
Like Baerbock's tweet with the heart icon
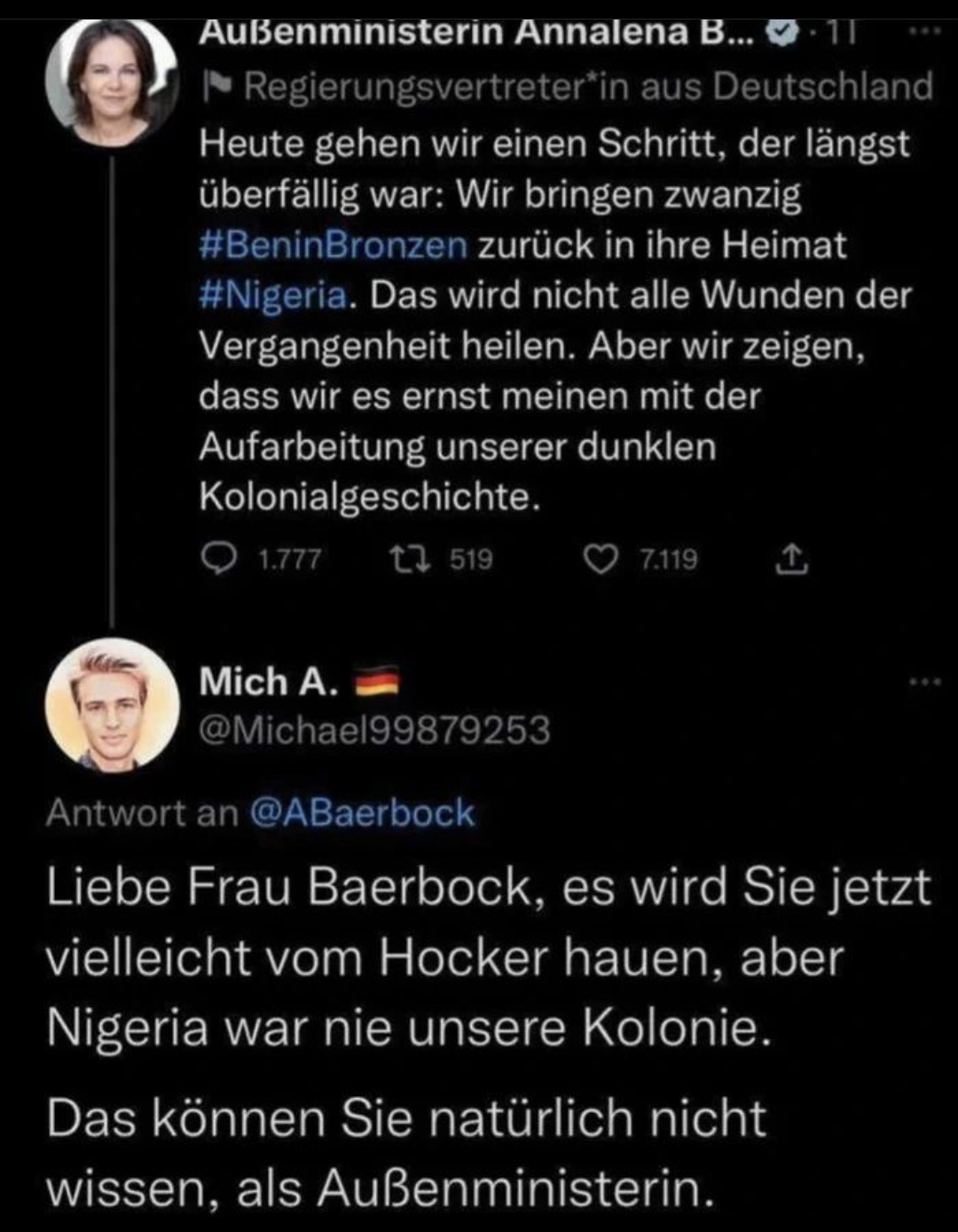[x=601, y=559]
